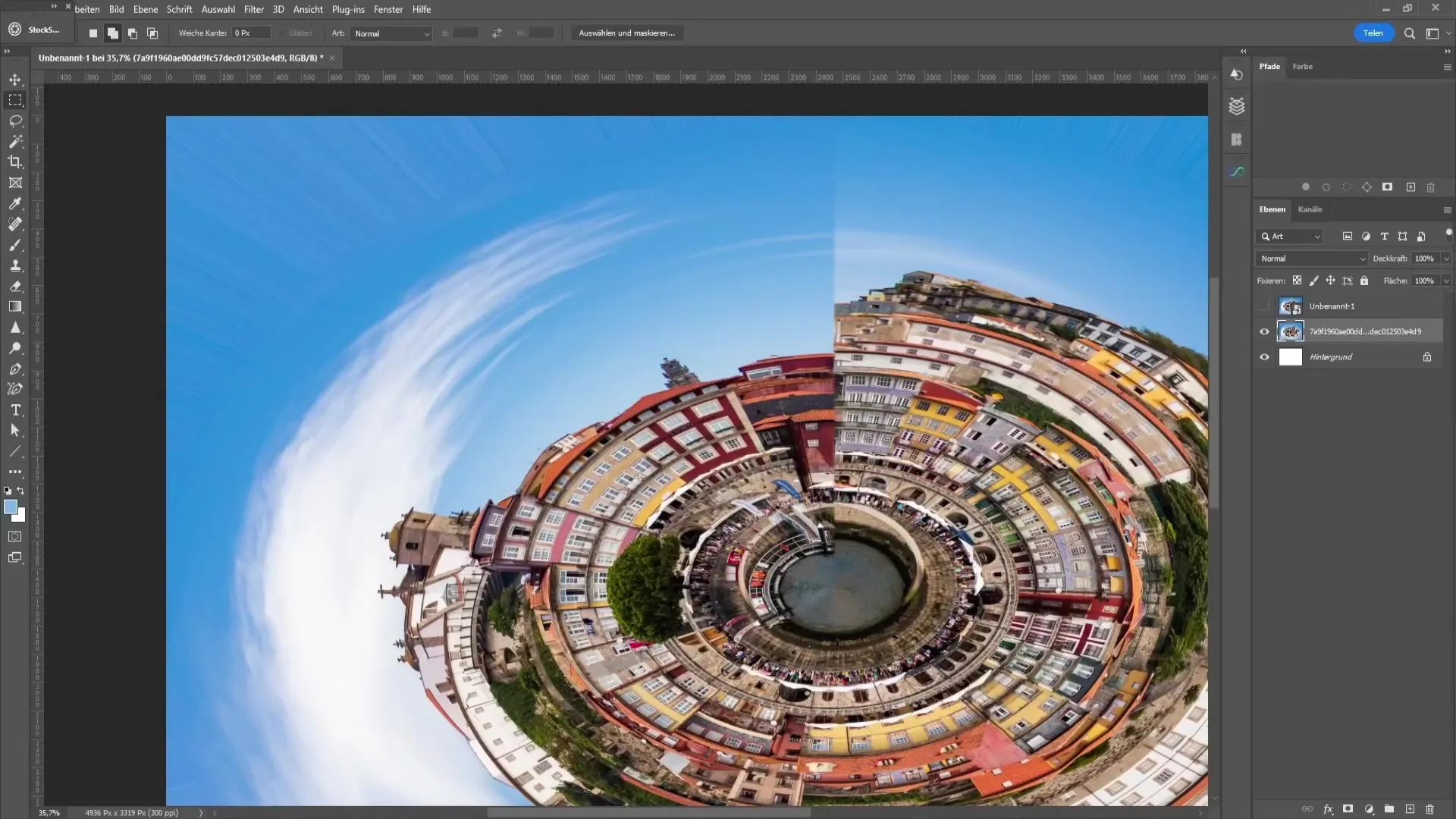This screenshot has width=1456, height=819.
Task: Select the Clone Stamp tool
Action: 15,266
